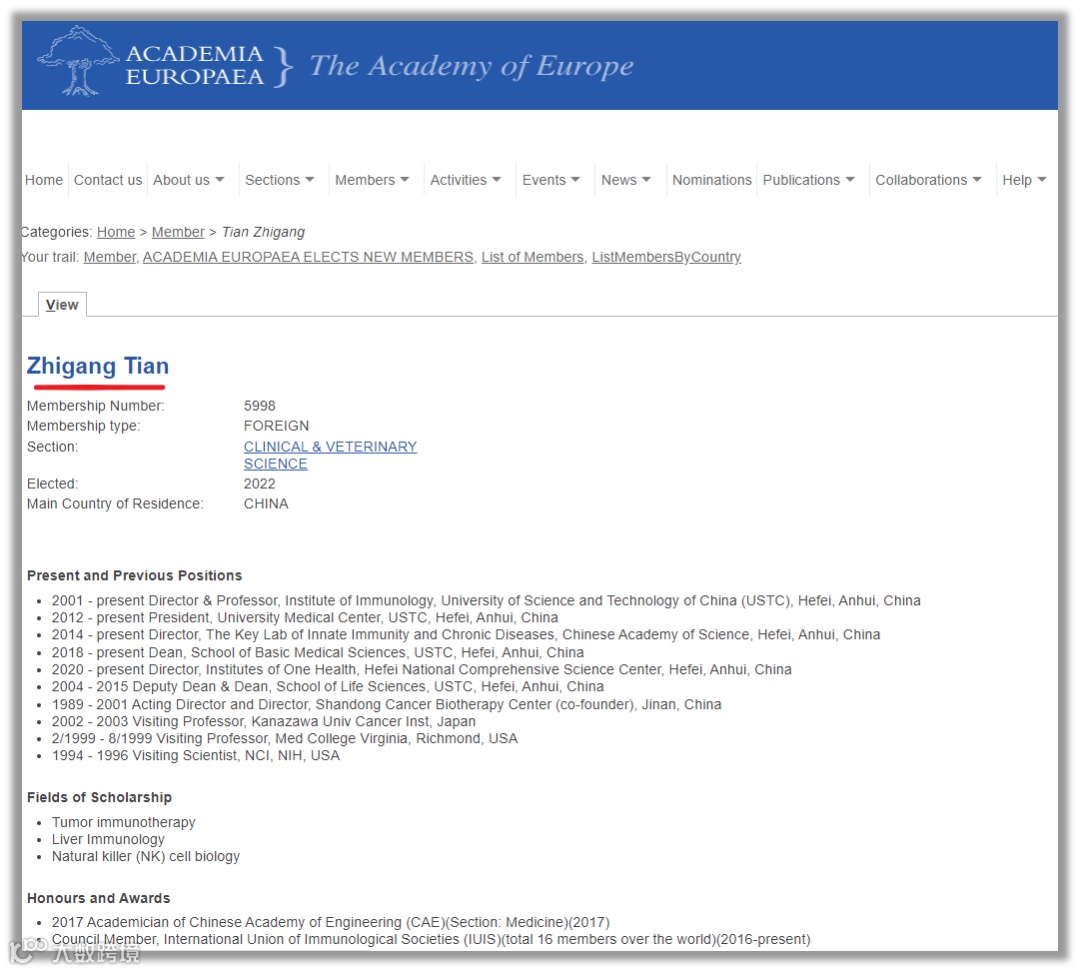This screenshot has height=972, width=1080.
Task: Open the List of Members trail link
Action: (x=532, y=257)
